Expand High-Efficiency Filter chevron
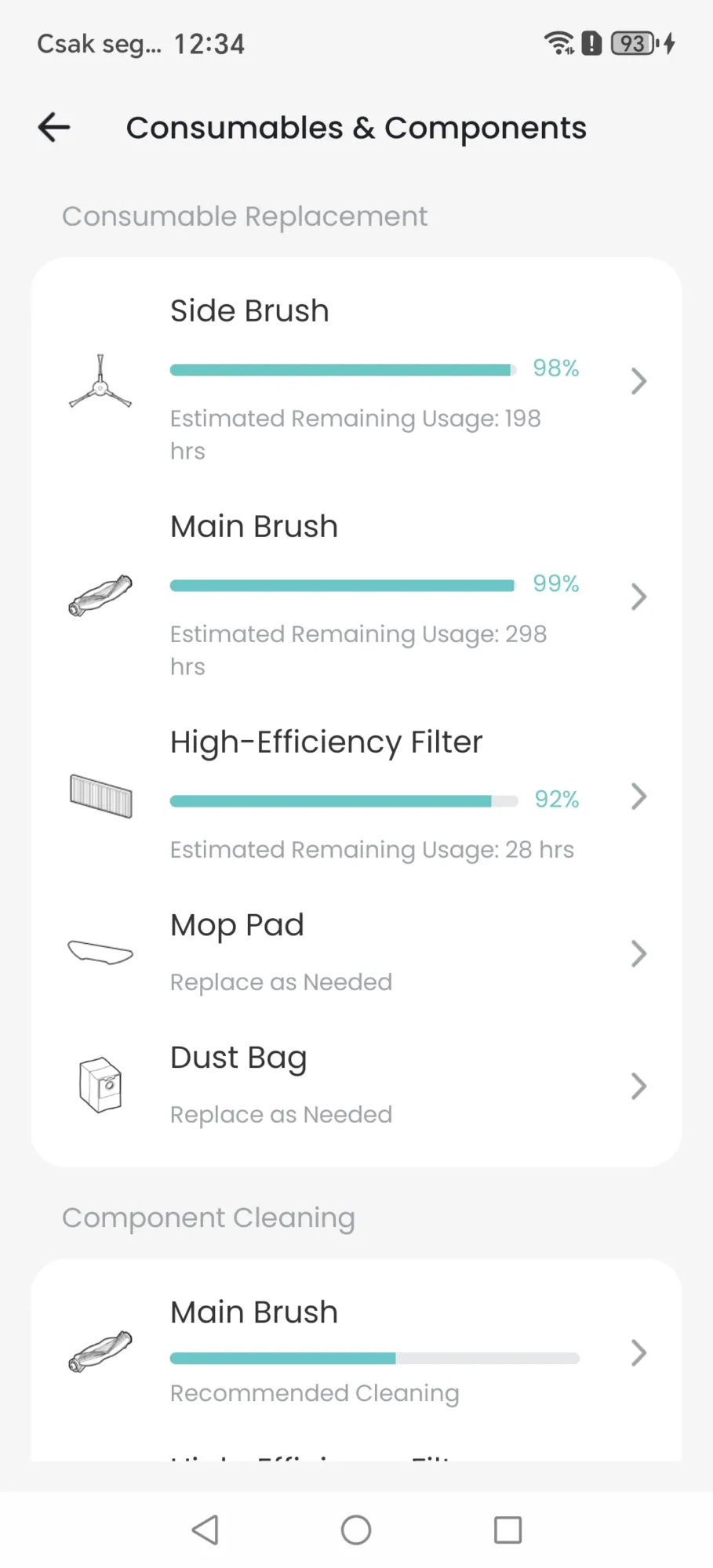The width and height of the screenshot is (713, 1568). pos(638,797)
